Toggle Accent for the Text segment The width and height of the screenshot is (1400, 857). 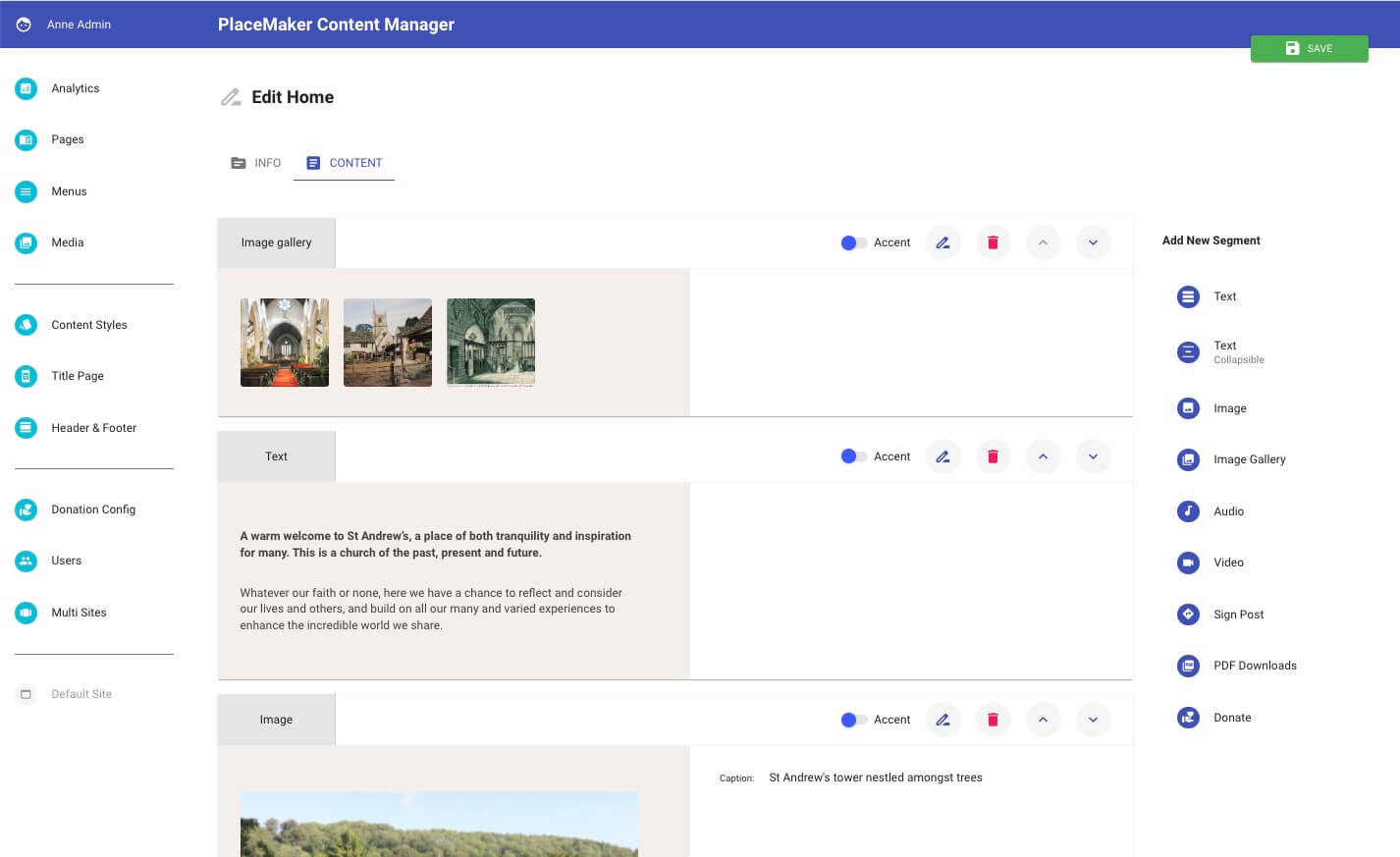coord(853,456)
